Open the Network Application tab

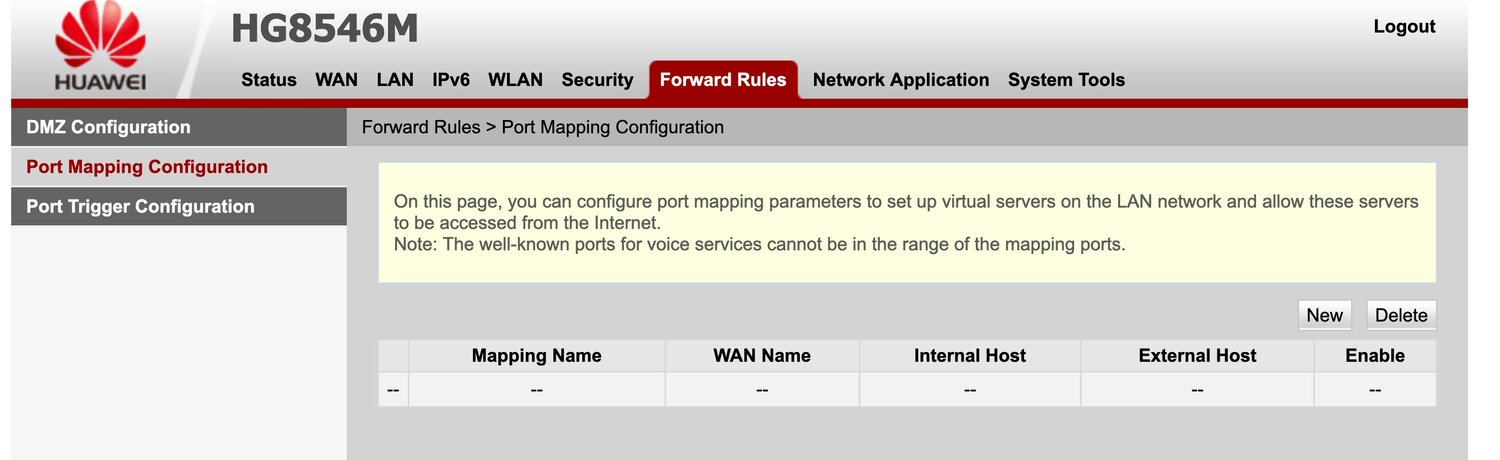tap(901, 80)
